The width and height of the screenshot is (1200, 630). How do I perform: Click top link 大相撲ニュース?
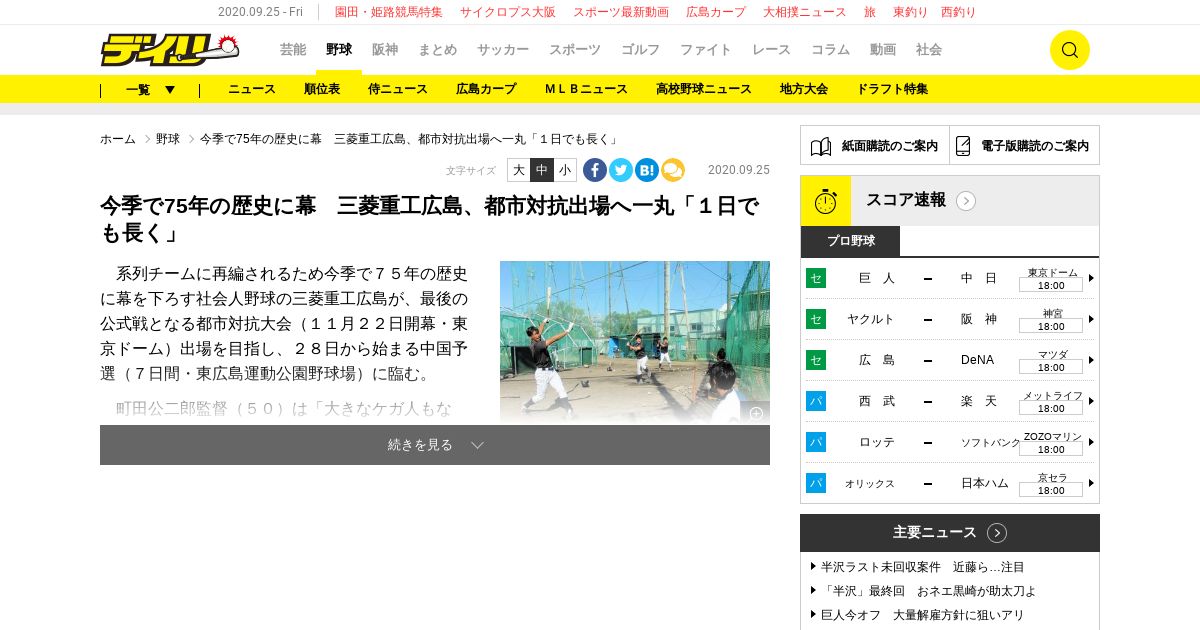pyautogui.click(x=805, y=12)
